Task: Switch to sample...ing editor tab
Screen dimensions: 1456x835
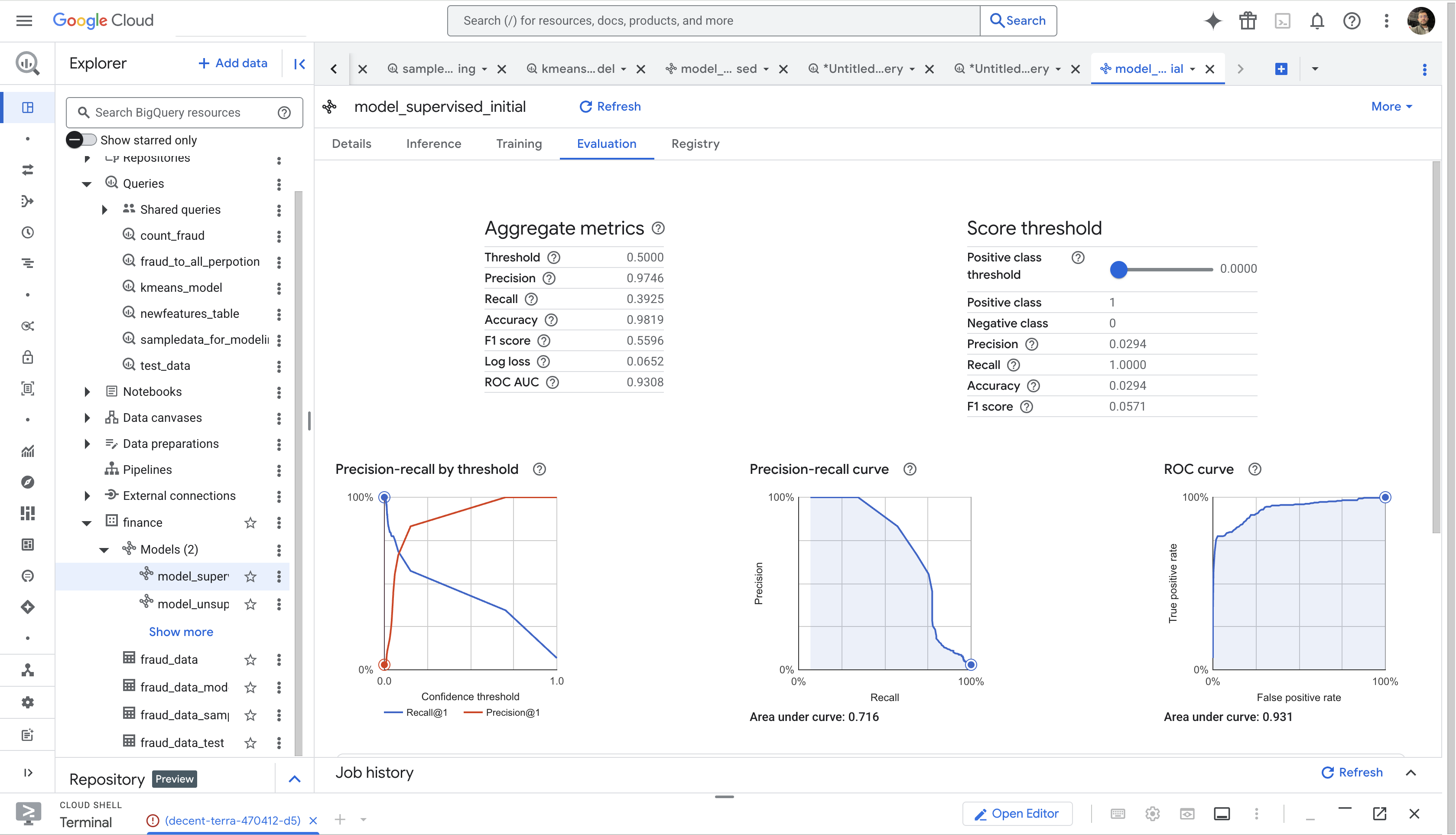Action: tap(439, 69)
